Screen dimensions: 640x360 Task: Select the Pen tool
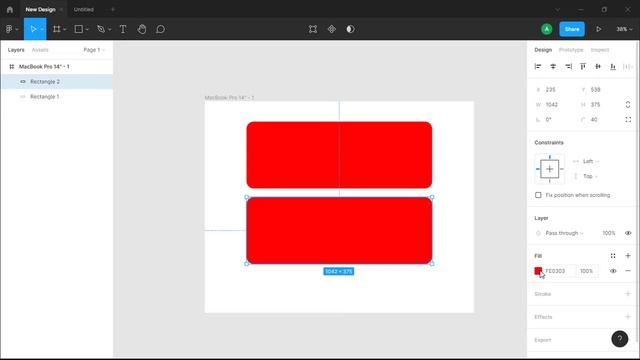[101, 29]
